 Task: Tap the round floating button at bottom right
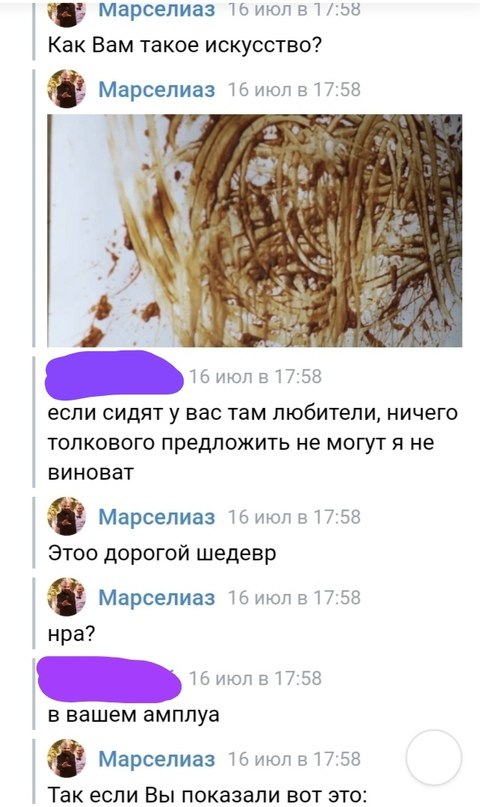(x=434, y=757)
